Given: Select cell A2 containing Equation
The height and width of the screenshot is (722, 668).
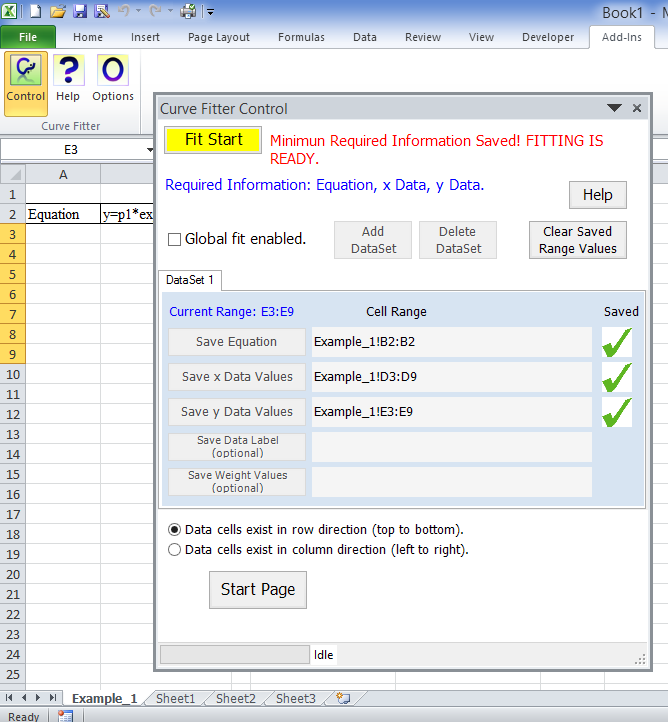Looking at the screenshot, I should coord(63,214).
